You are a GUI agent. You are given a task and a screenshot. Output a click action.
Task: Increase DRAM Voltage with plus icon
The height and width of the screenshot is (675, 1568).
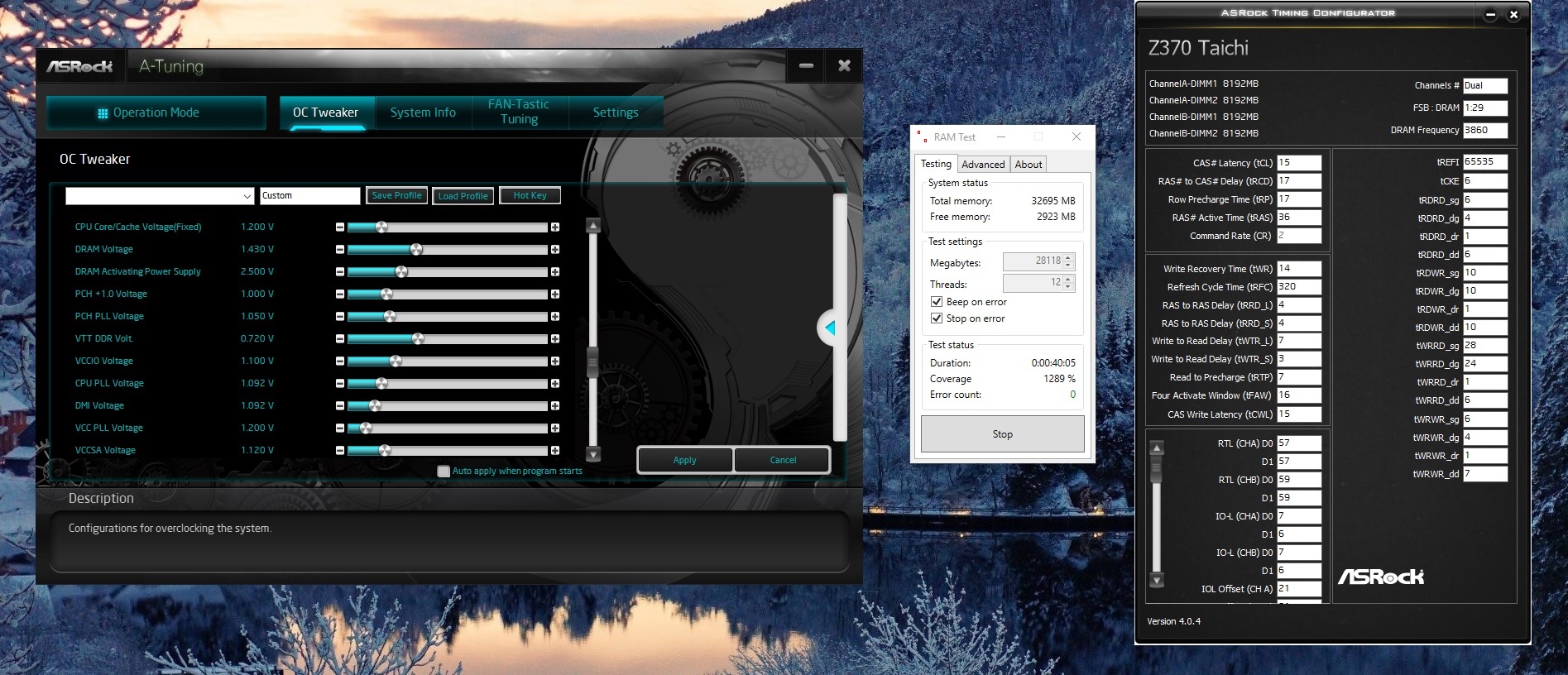(555, 249)
